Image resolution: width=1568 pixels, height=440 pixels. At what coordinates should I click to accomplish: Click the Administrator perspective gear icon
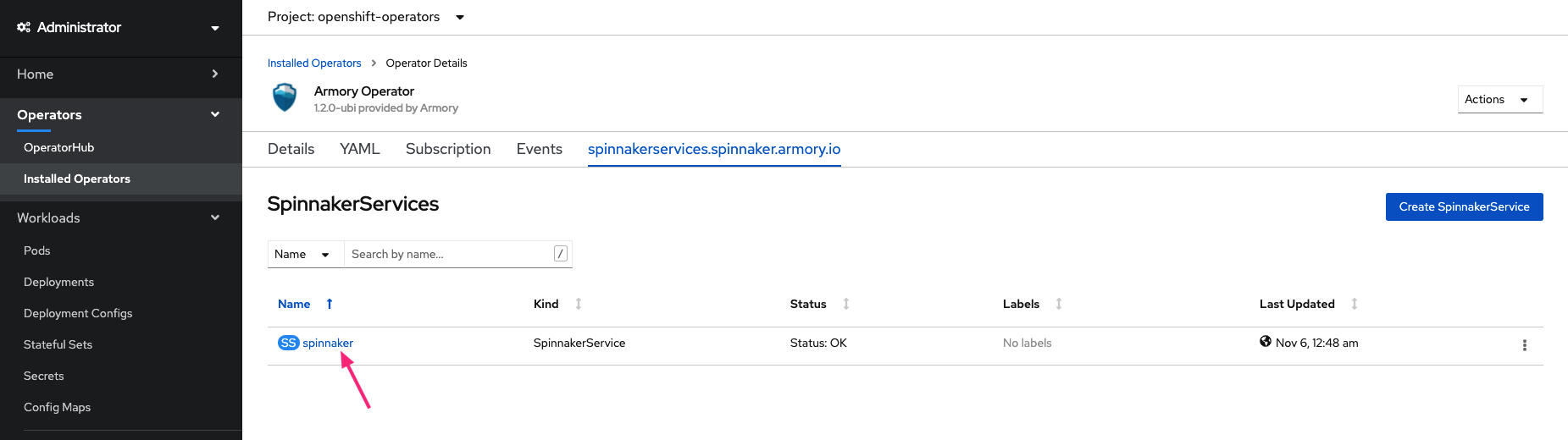pyautogui.click(x=24, y=27)
